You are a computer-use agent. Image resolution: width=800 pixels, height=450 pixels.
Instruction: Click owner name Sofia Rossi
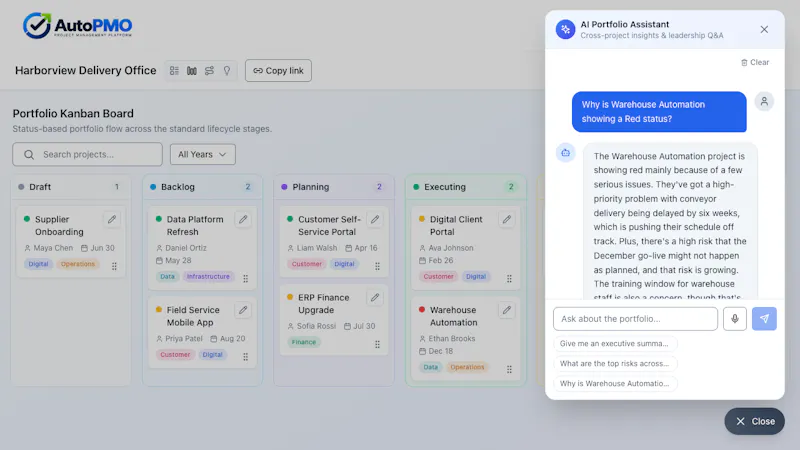point(316,326)
